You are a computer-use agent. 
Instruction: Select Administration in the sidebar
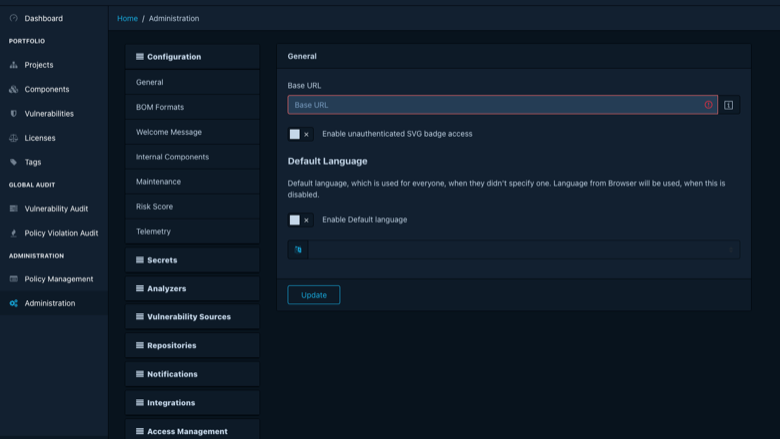pyautogui.click(x=54, y=303)
